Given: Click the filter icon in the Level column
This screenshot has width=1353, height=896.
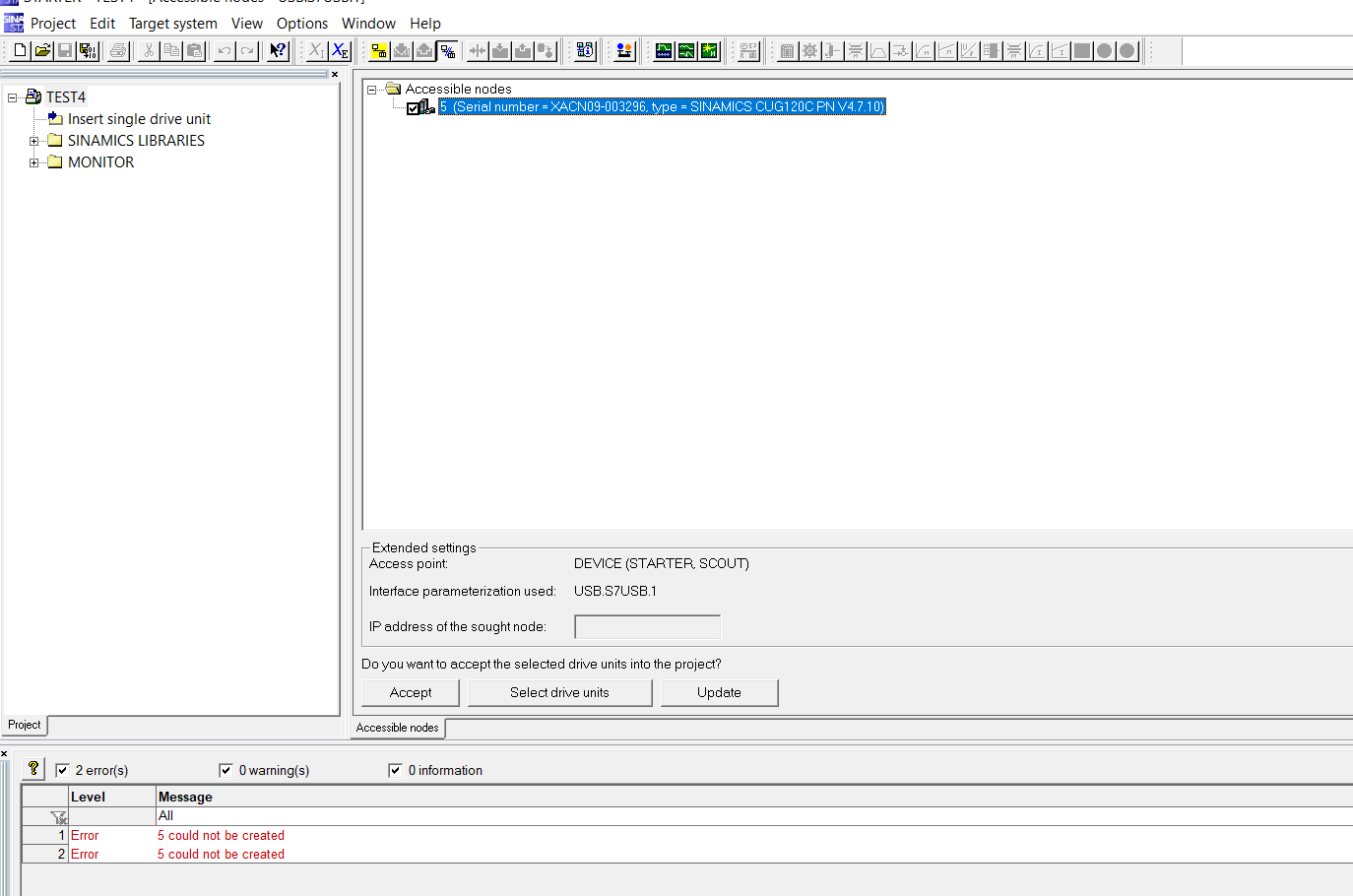Looking at the screenshot, I should tap(59, 816).
